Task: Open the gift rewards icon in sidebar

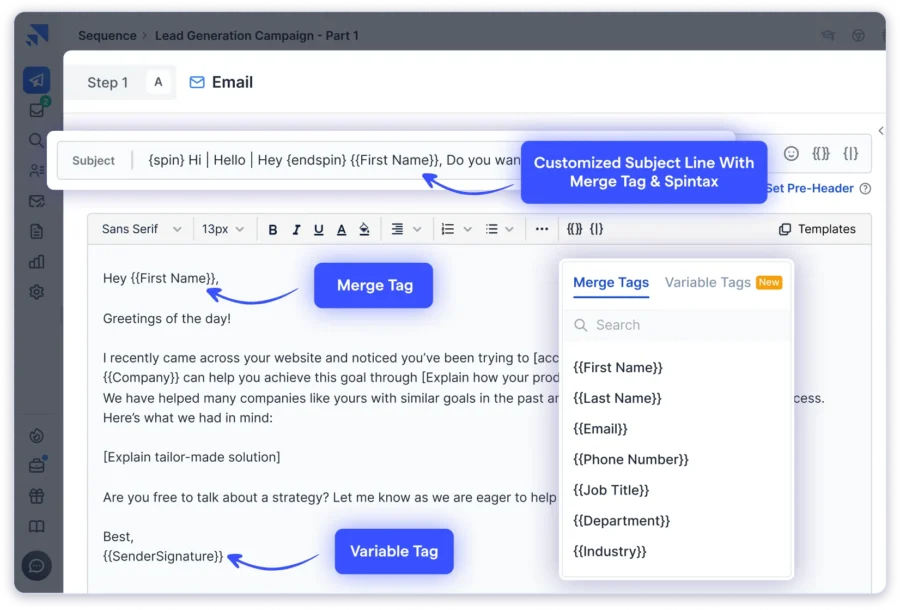Action: pyautogui.click(x=36, y=496)
